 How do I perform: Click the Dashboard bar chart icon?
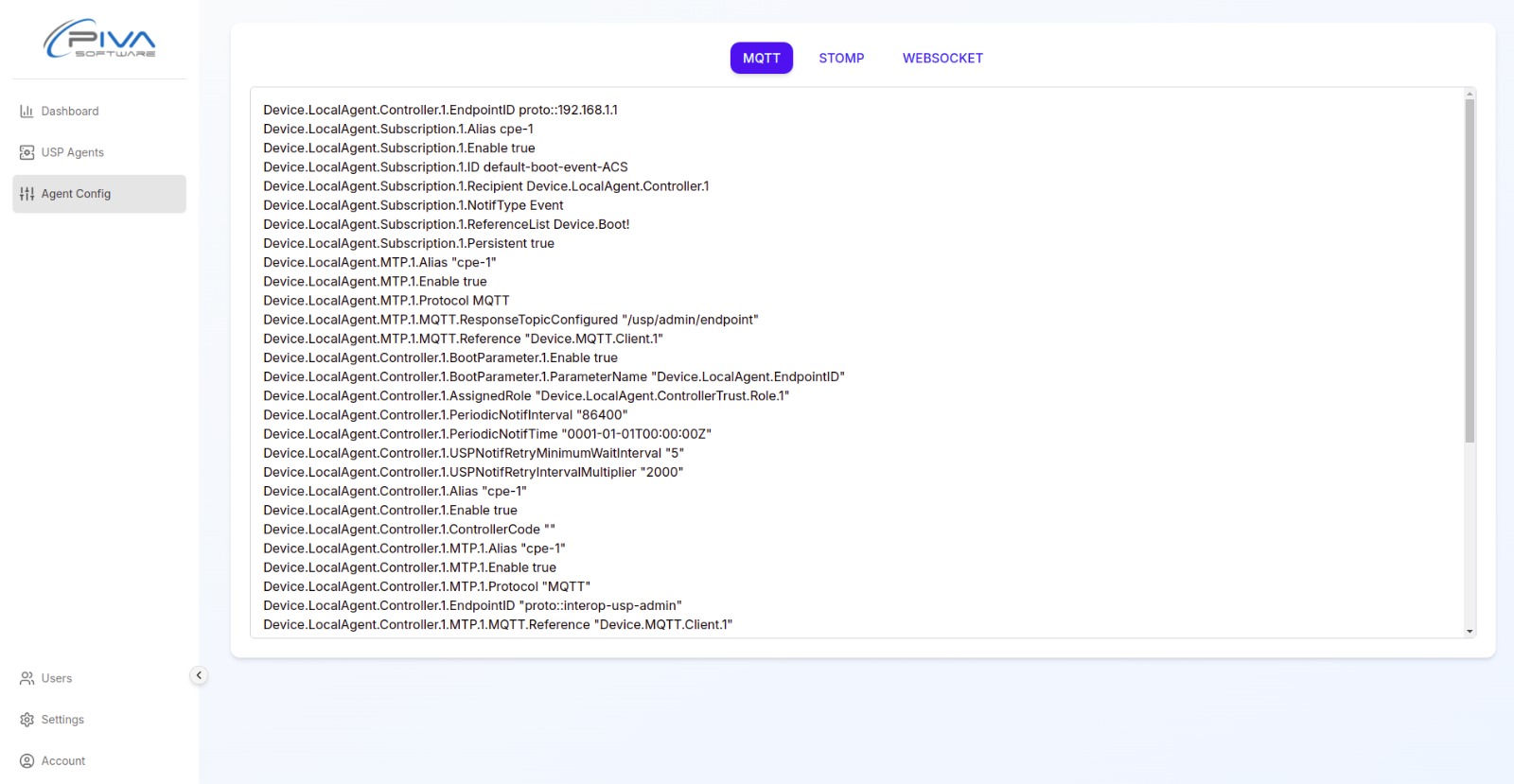pos(26,112)
